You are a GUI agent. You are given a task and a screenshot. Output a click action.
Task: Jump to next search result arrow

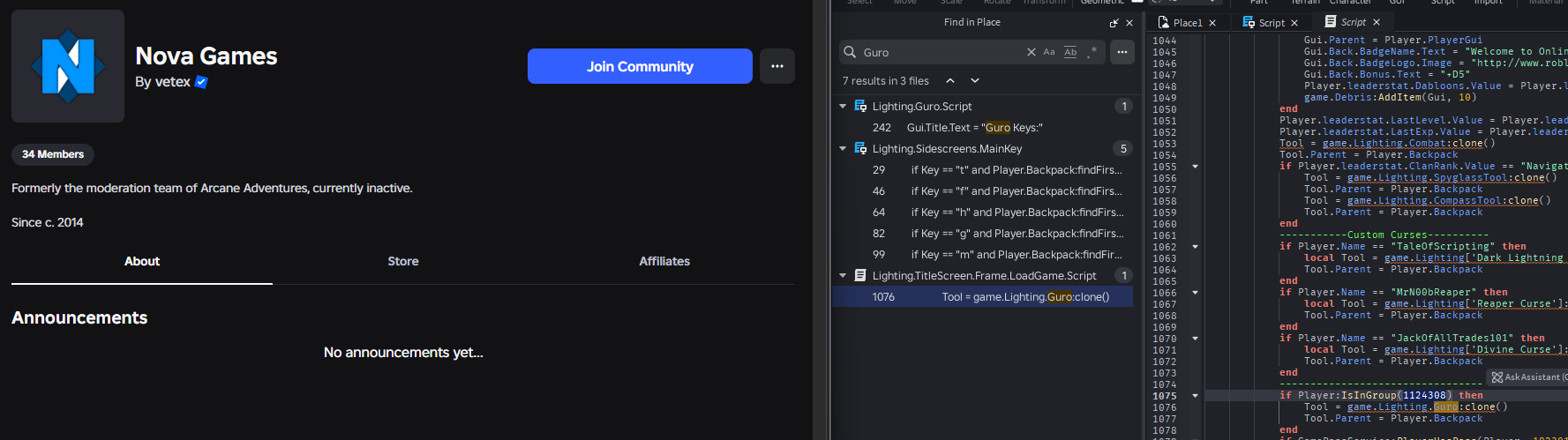coord(975,80)
